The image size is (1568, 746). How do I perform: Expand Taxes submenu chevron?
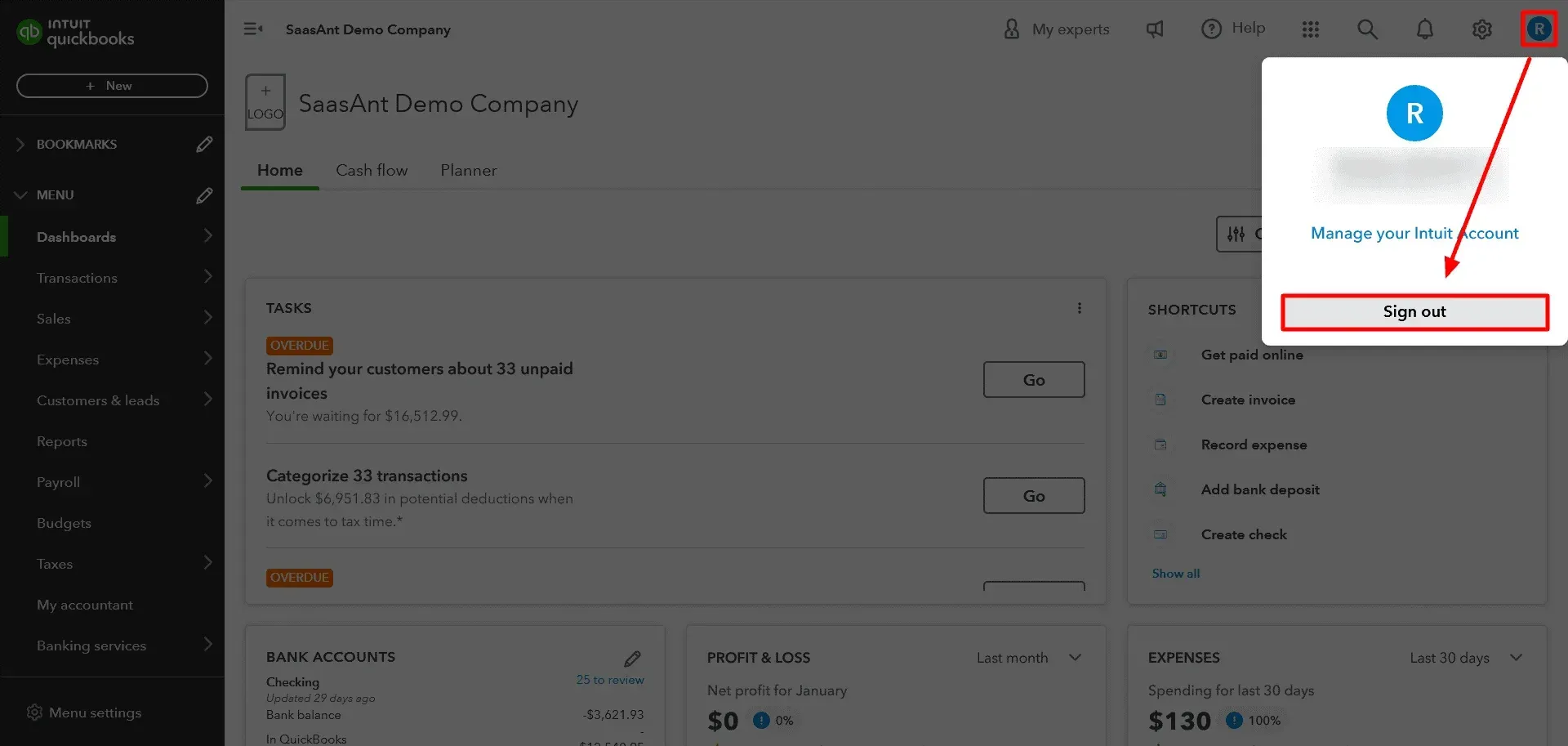pos(208,563)
